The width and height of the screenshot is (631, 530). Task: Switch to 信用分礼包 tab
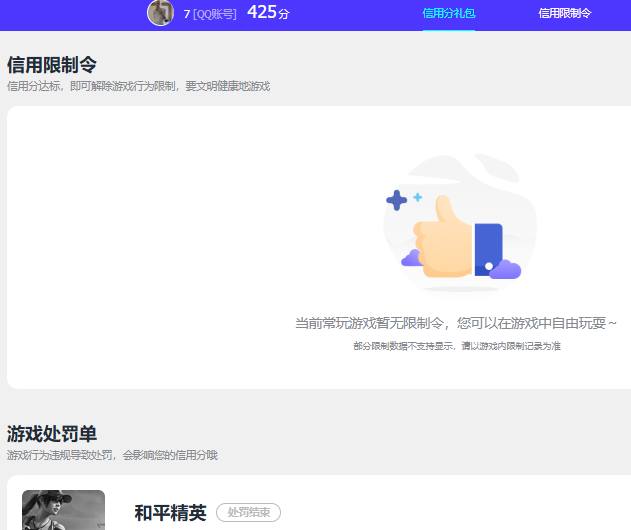(449, 13)
